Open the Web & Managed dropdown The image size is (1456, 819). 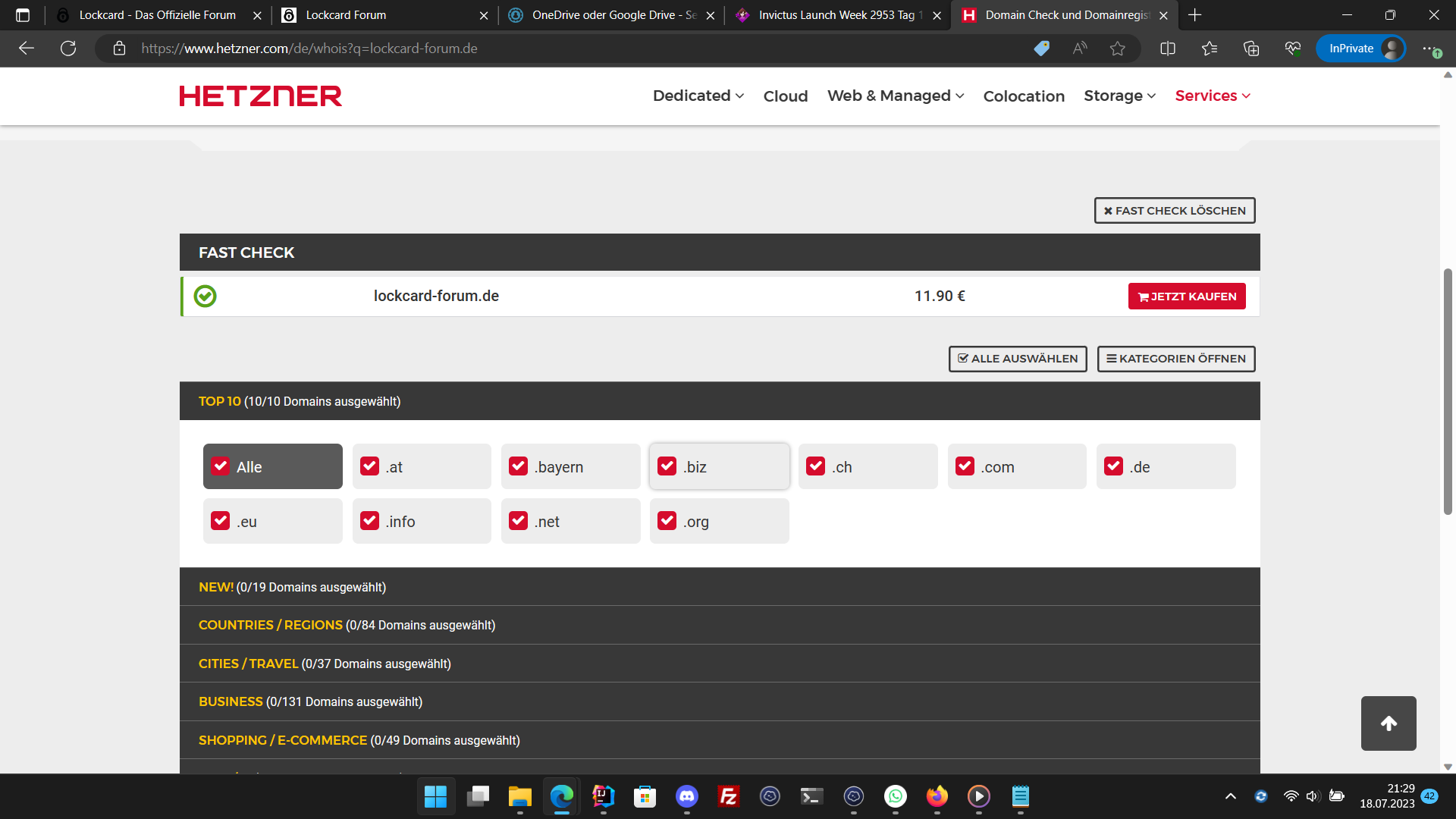[896, 96]
